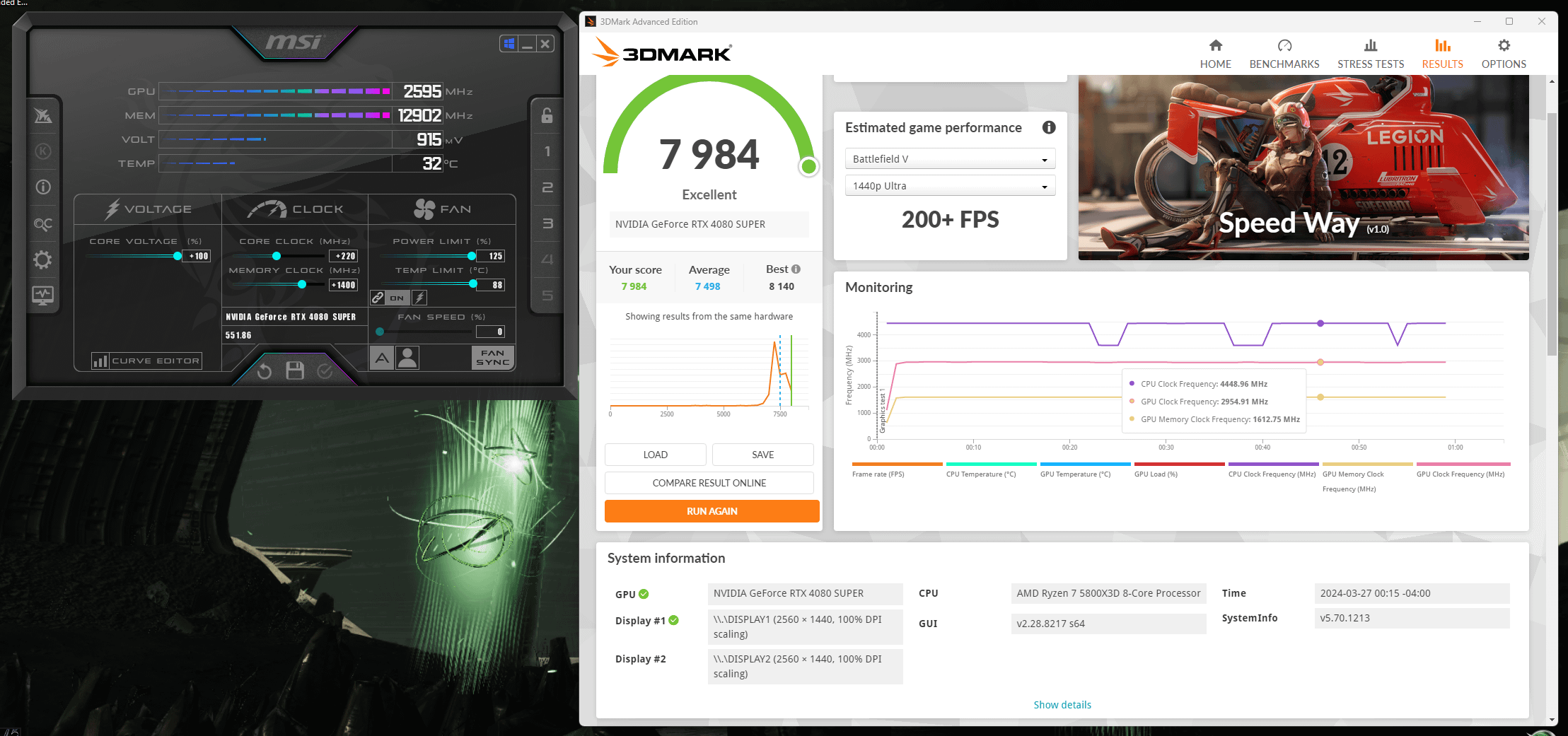Screen dimensions: 1568x736
Task: Open the 3DMark Options tab
Action: (x=1504, y=54)
